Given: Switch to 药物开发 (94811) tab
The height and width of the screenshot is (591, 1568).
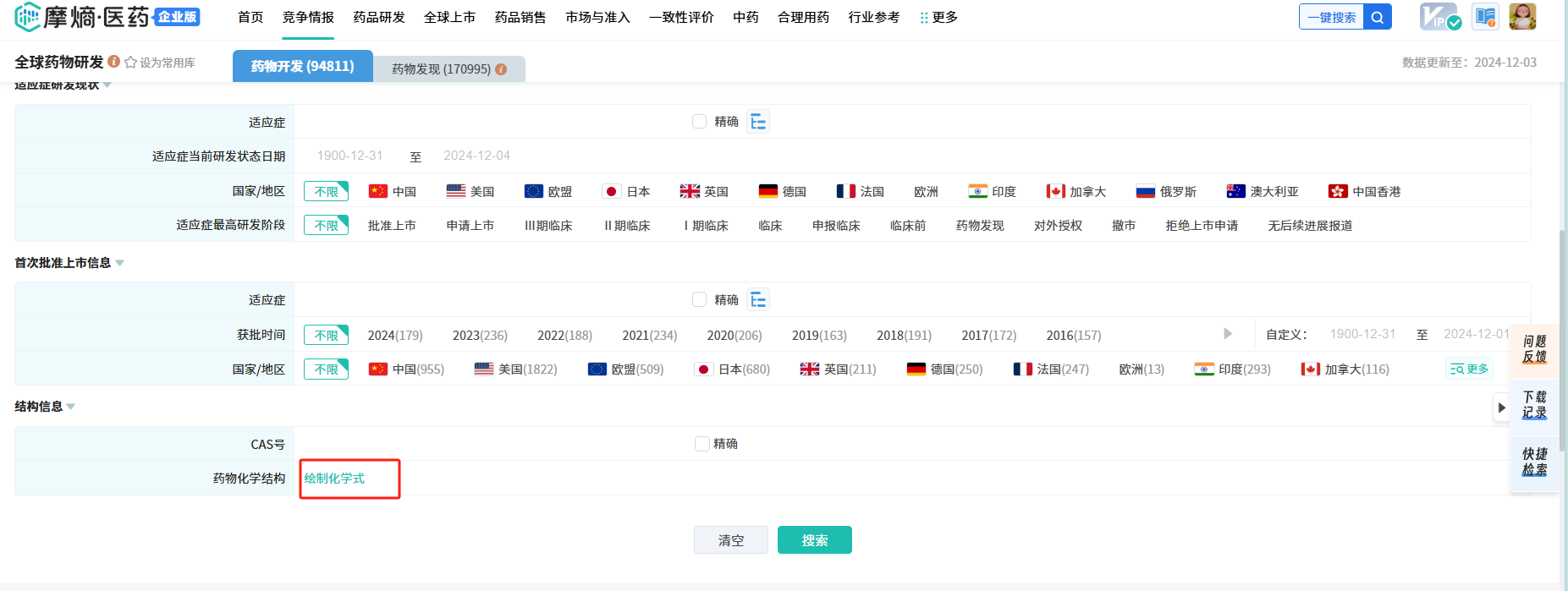Looking at the screenshot, I should [303, 66].
